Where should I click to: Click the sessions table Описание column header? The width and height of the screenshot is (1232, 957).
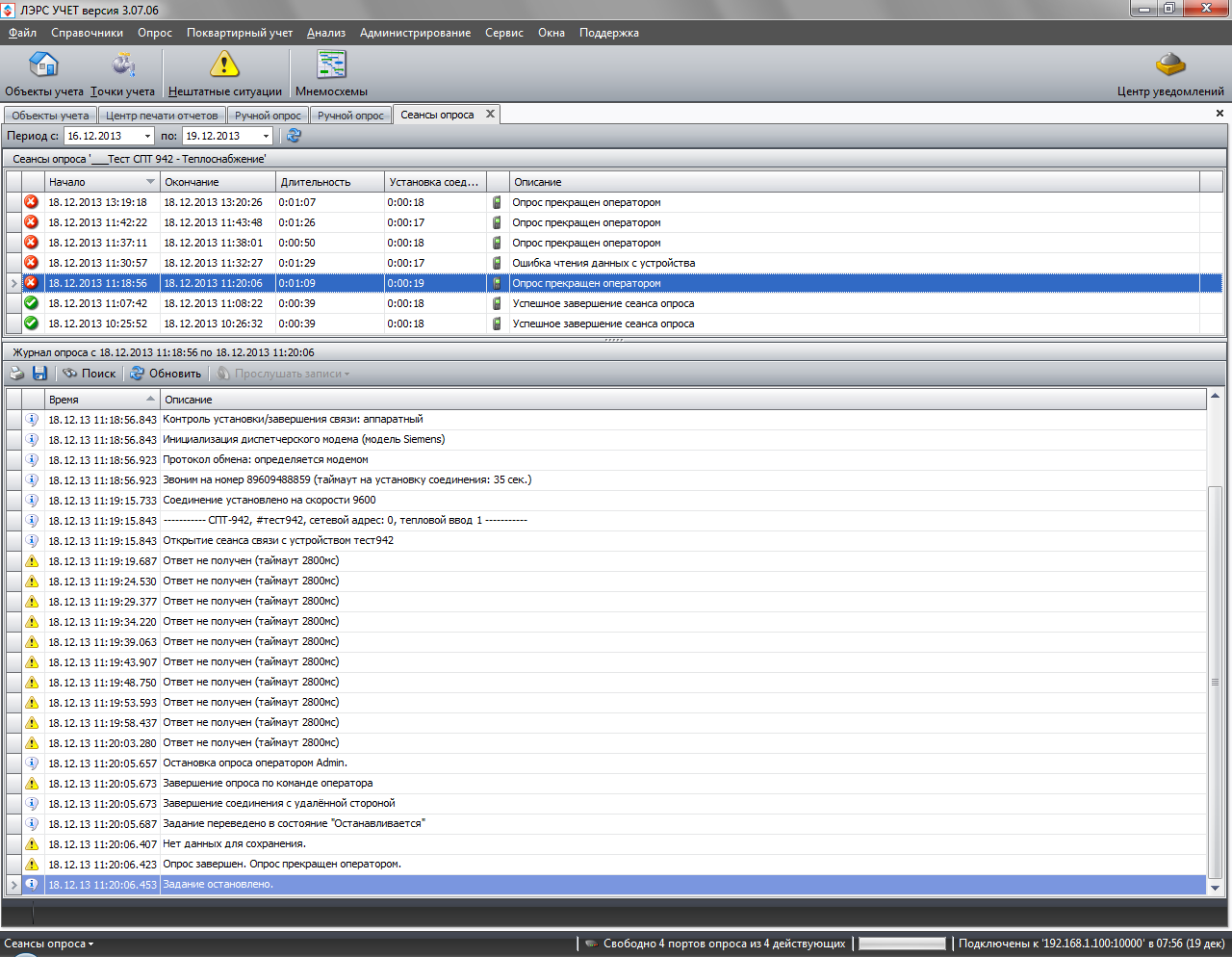[x=855, y=182]
